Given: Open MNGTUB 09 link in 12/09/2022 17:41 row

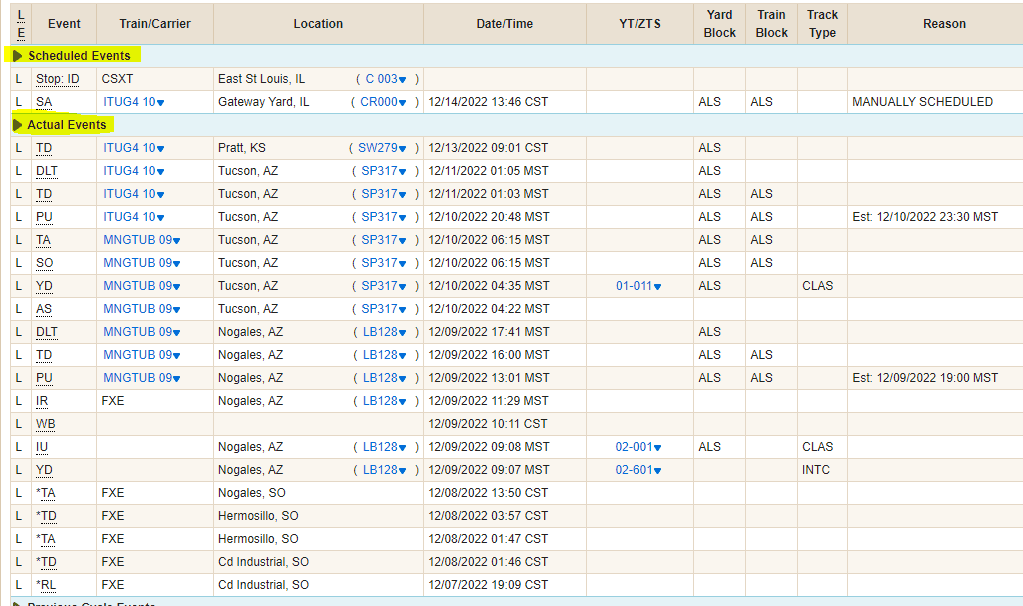Looking at the screenshot, I should coord(142,332).
